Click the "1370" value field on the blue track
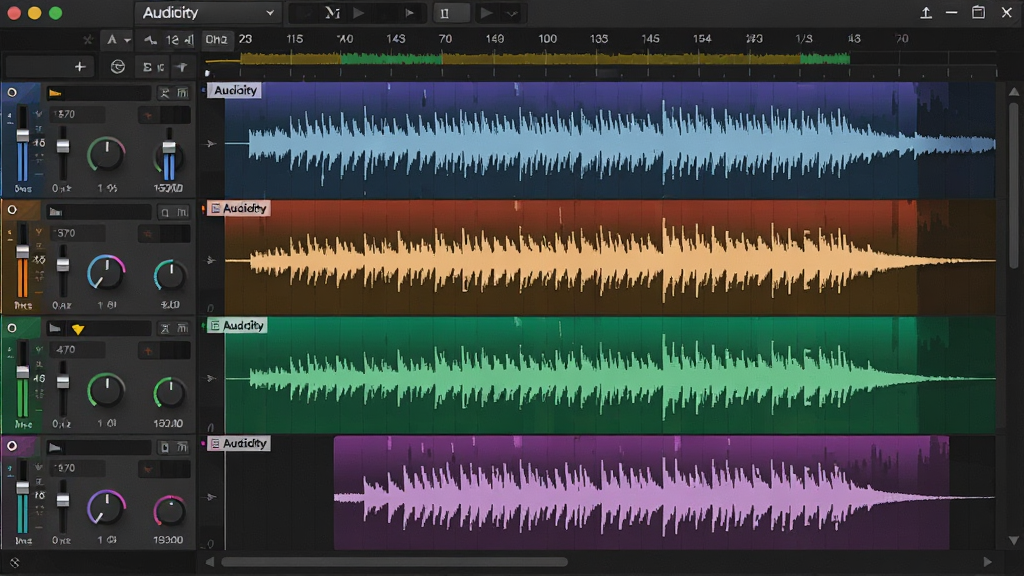The height and width of the screenshot is (576, 1024). coord(77,114)
